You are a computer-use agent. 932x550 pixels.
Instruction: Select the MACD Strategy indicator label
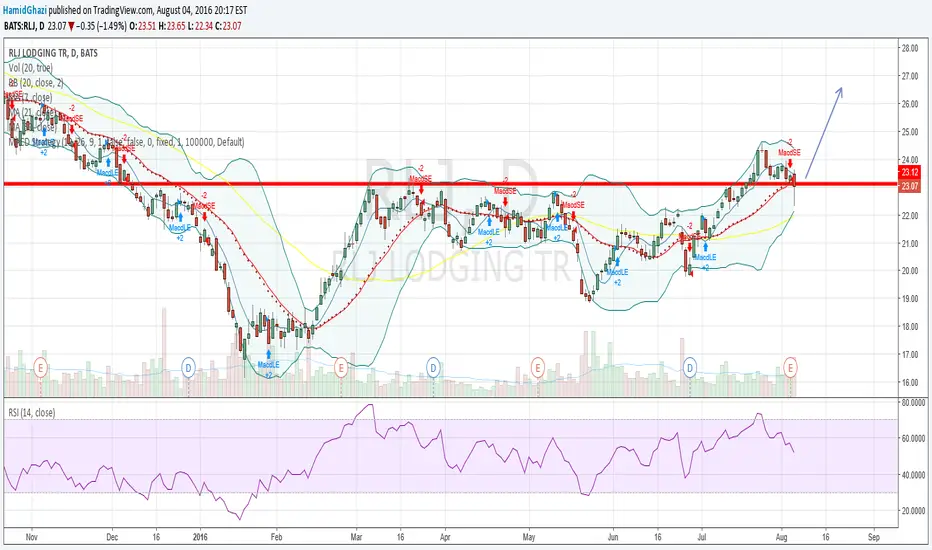click(x=126, y=142)
